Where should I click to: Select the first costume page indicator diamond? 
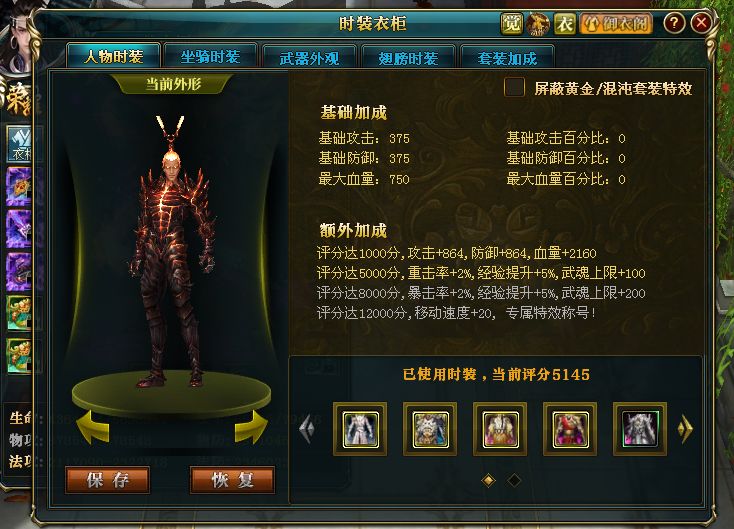click(488, 480)
